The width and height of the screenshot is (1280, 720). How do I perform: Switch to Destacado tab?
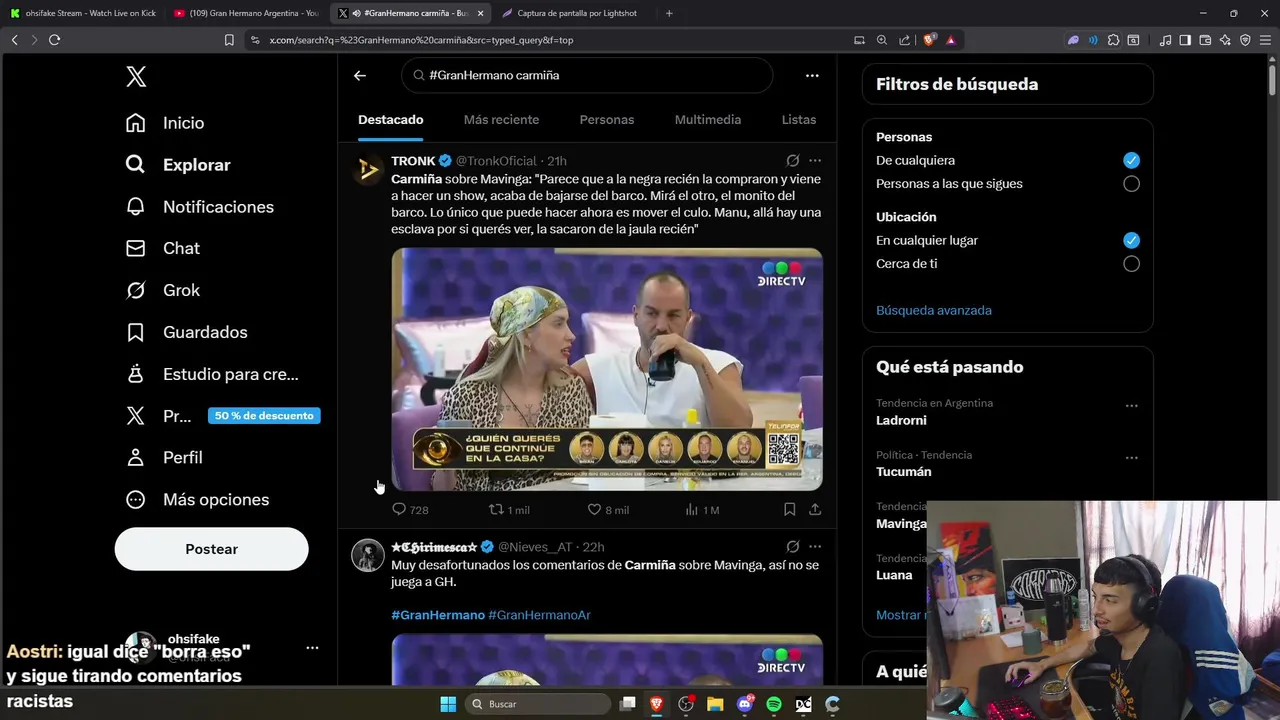click(391, 119)
